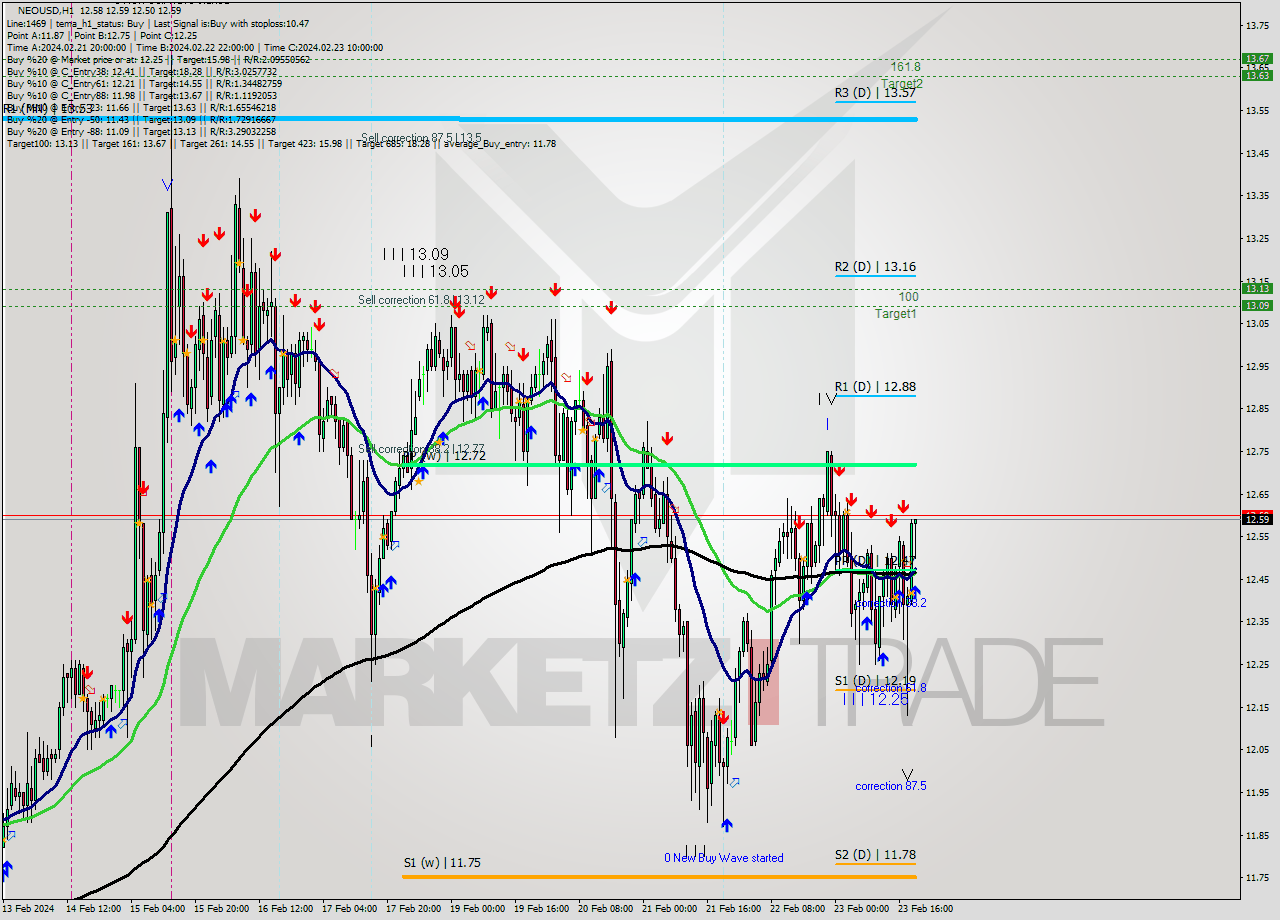Click the 161.8 Fibonacci level label
Image resolution: width=1280 pixels, height=920 pixels.
tap(905, 67)
